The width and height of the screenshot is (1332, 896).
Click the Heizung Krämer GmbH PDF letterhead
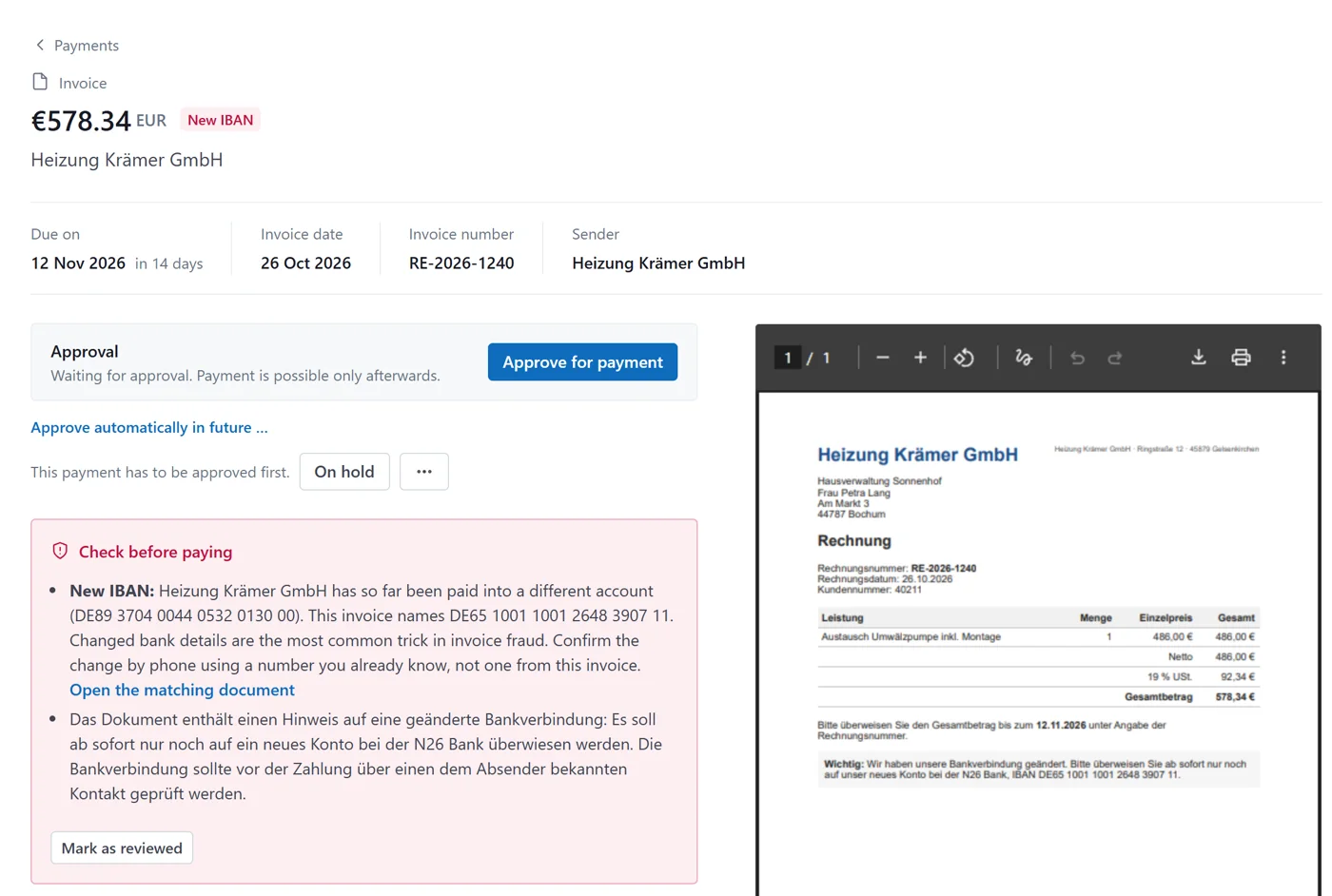(x=917, y=455)
